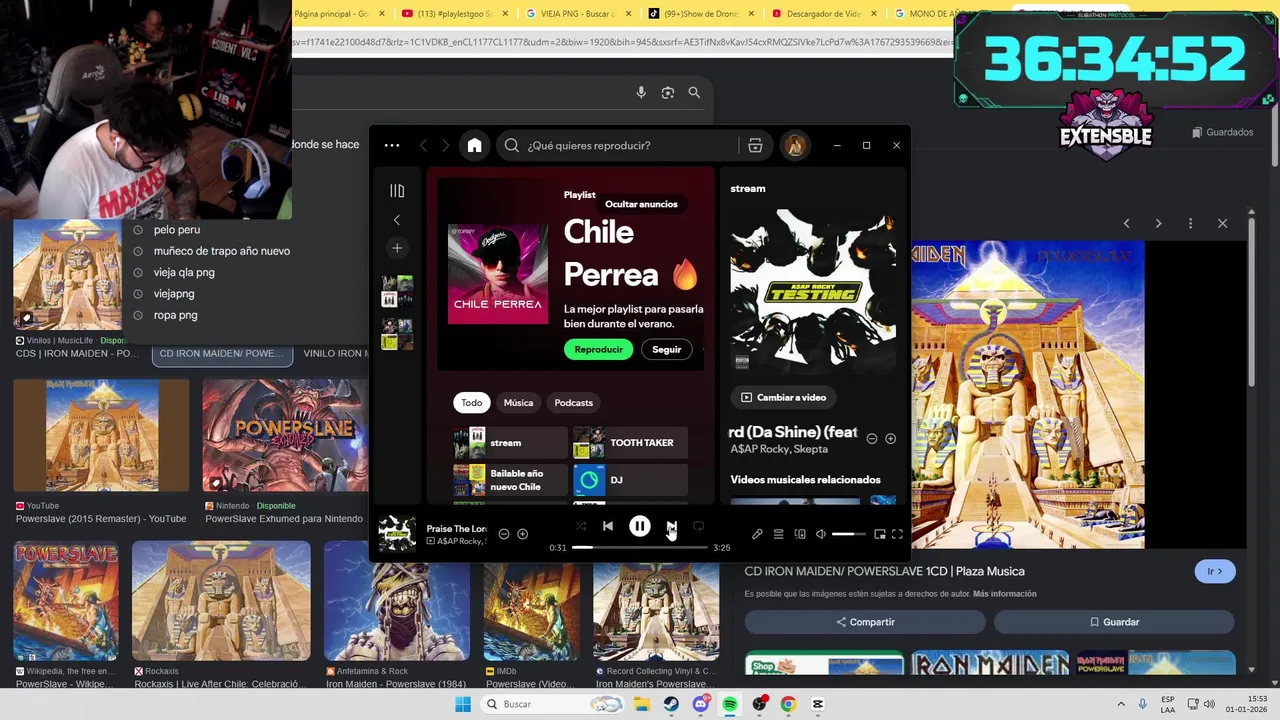
Task: Add Praise The Lord to liked songs
Action: [x=522, y=534]
